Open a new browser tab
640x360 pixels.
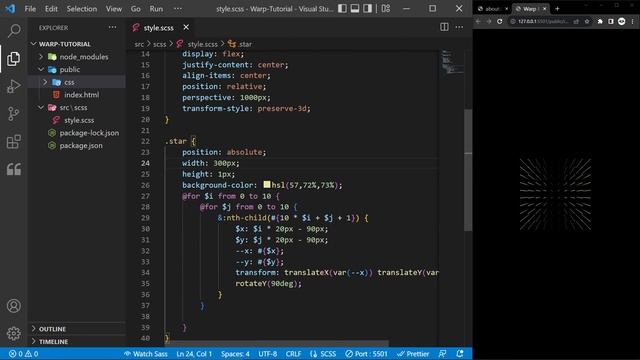[x=557, y=9]
